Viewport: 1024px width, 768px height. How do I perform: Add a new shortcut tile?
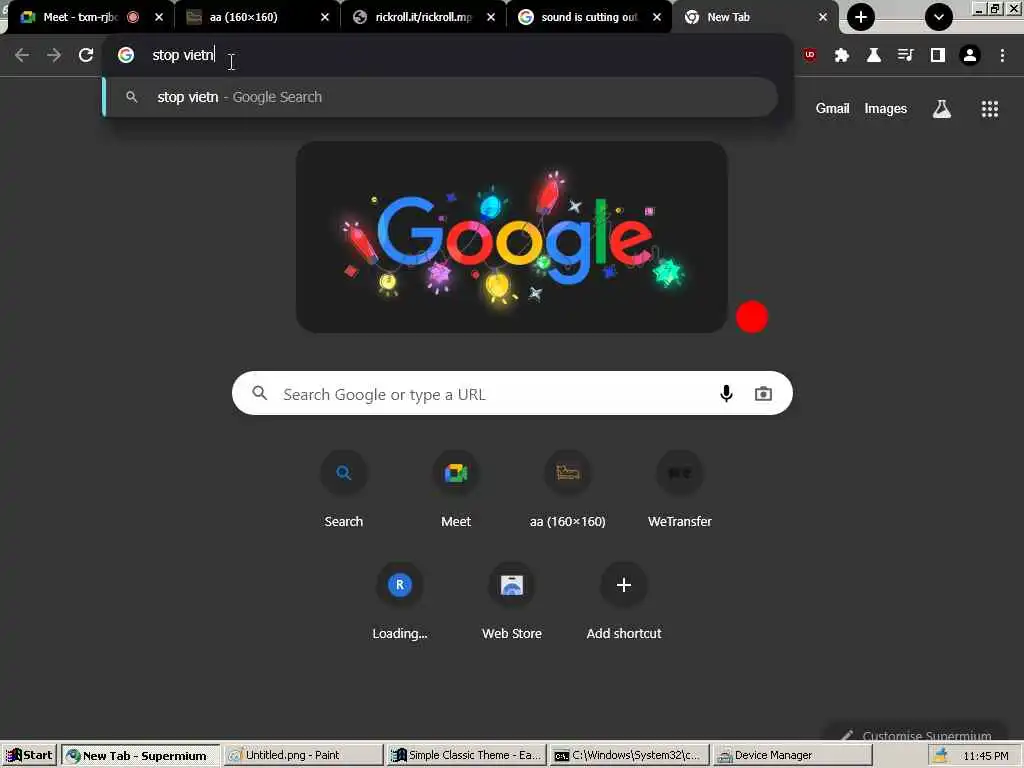click(624, 601)
